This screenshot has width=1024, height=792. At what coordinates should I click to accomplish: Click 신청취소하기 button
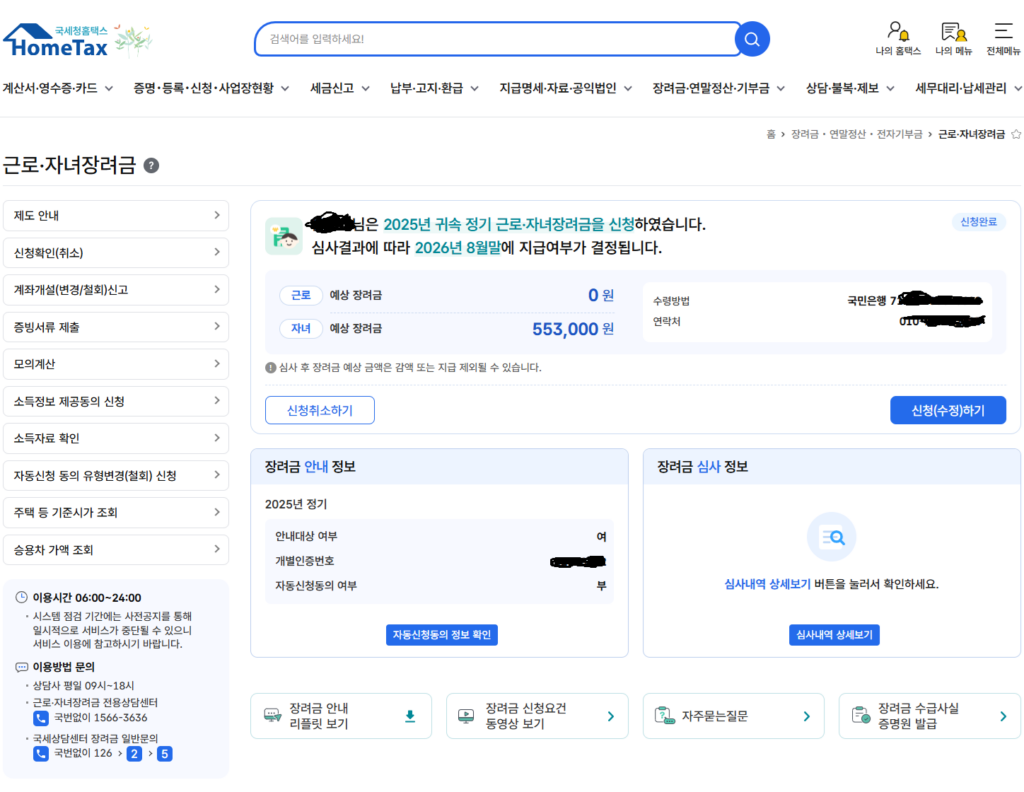click(320, 410)
